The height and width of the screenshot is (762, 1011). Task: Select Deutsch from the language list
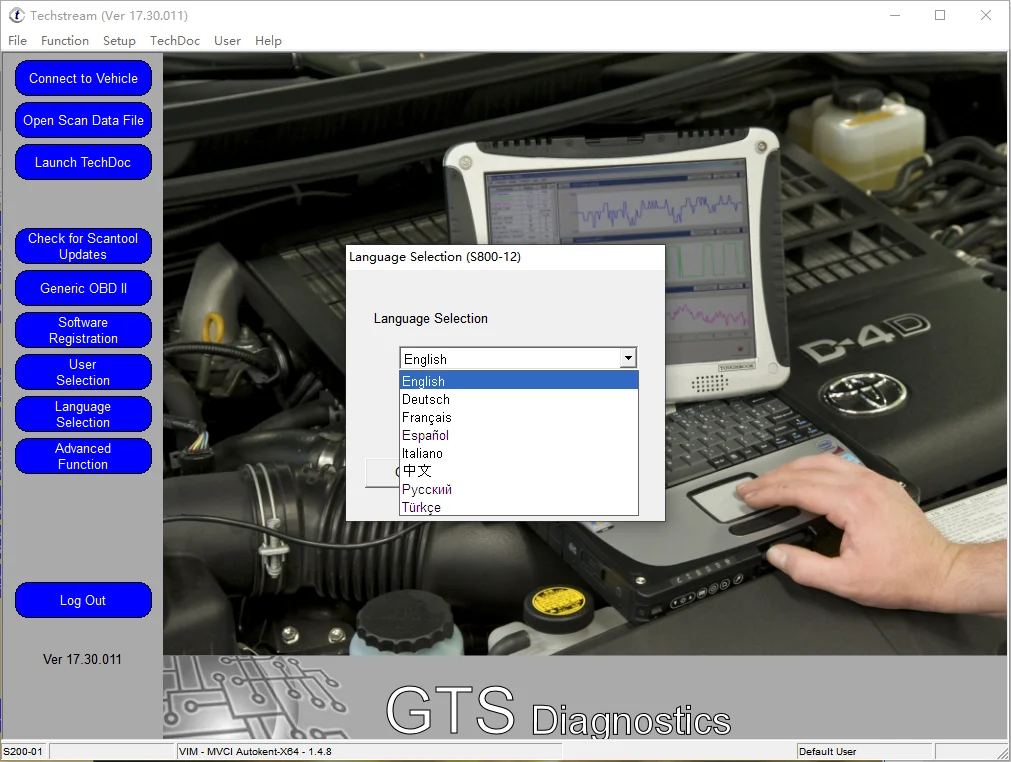(518, 399)
